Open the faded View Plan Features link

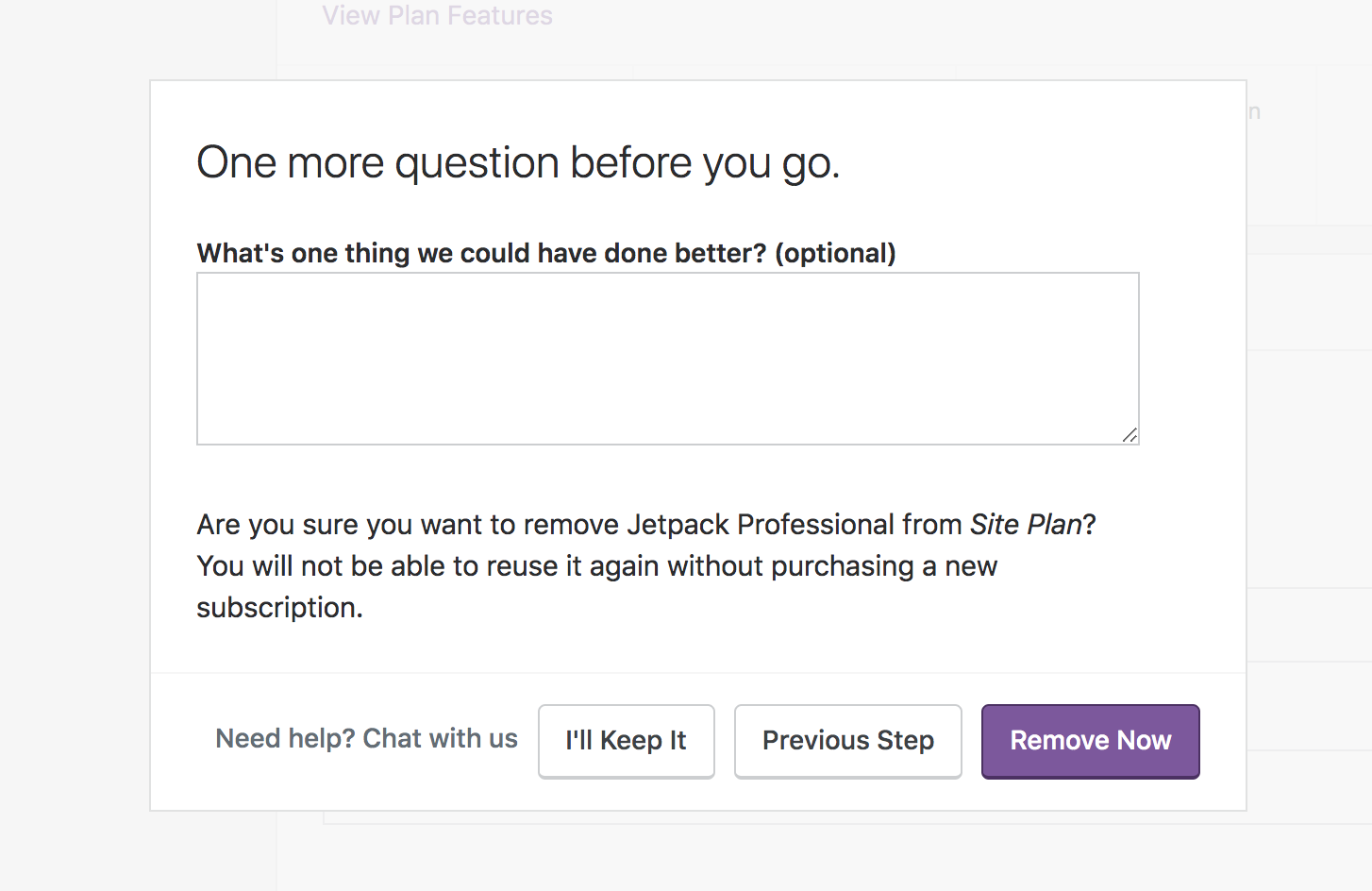[x=437, y=16]
